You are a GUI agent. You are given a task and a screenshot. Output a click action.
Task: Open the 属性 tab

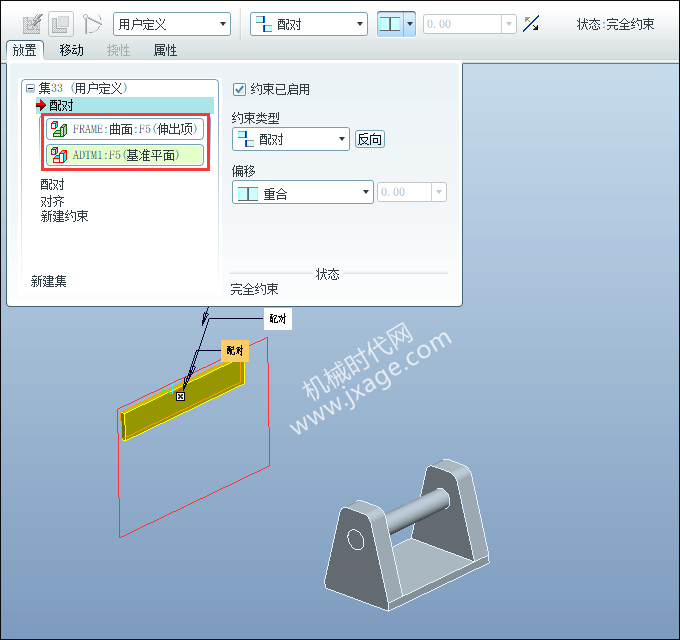click(165, 50)
